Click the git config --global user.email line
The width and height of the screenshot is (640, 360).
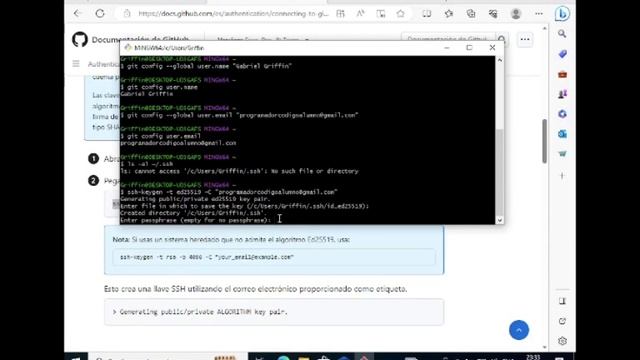[240, 115]
